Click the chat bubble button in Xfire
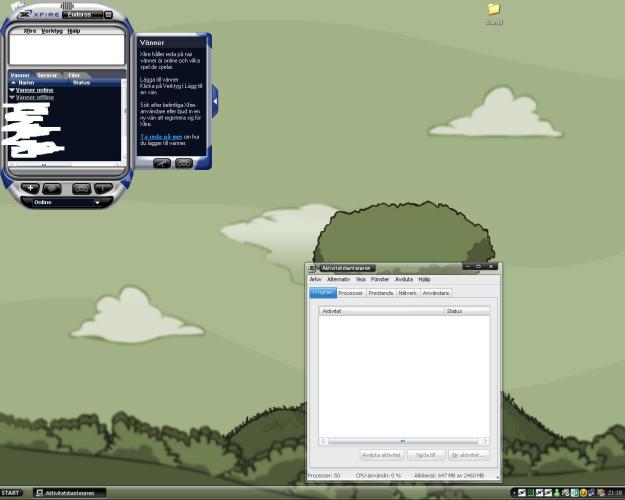 (x=52, y=188)
